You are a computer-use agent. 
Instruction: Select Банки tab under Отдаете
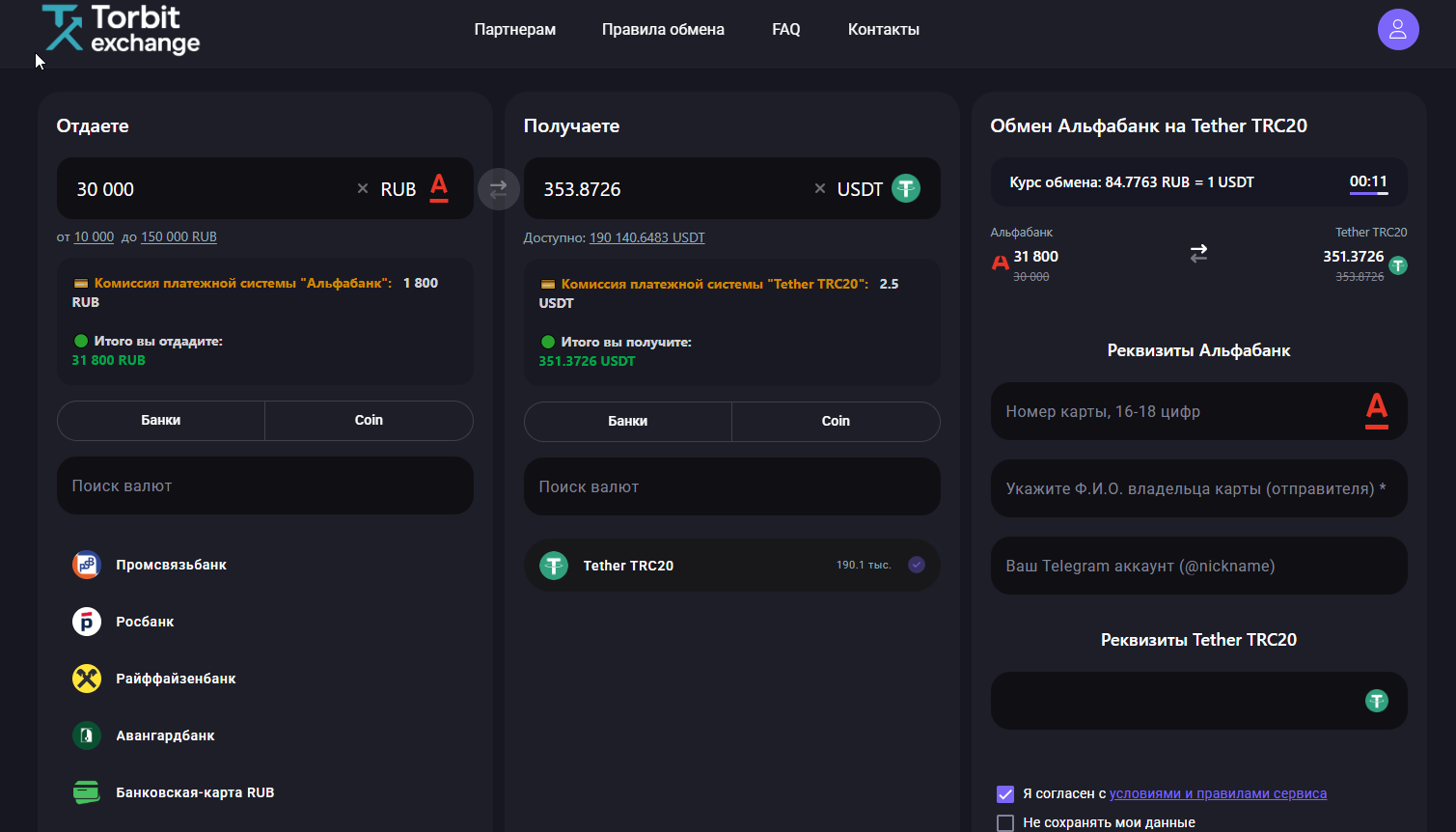click(x=161, y=420)
